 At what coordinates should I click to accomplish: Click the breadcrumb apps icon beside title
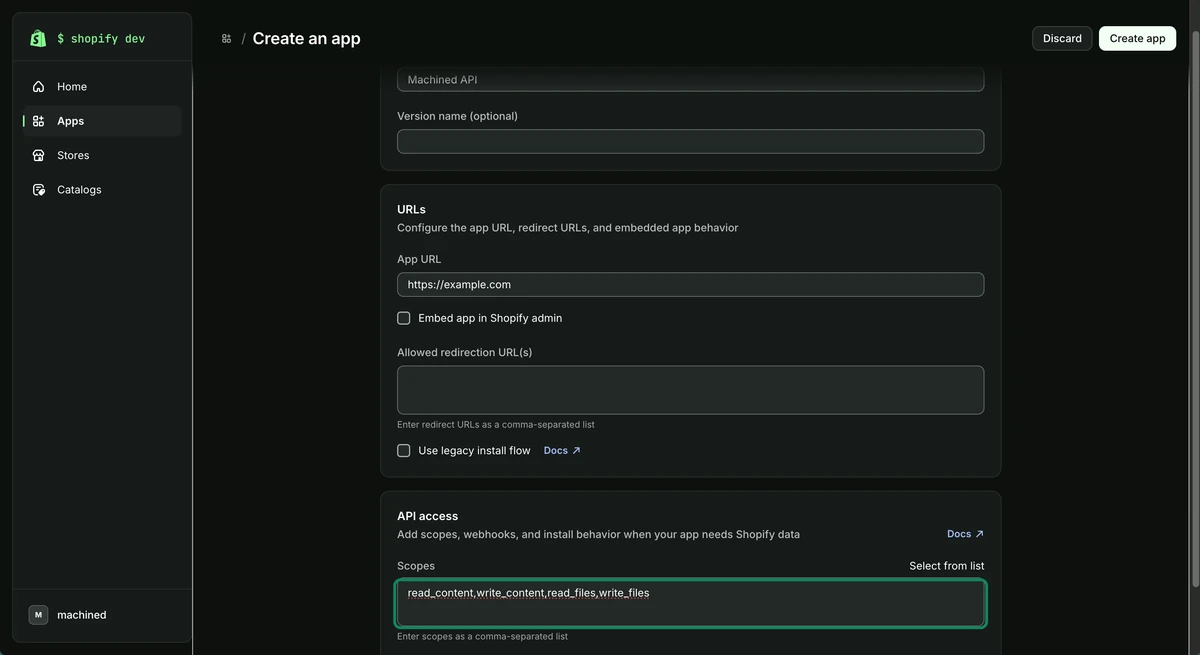tap(227, 39)
